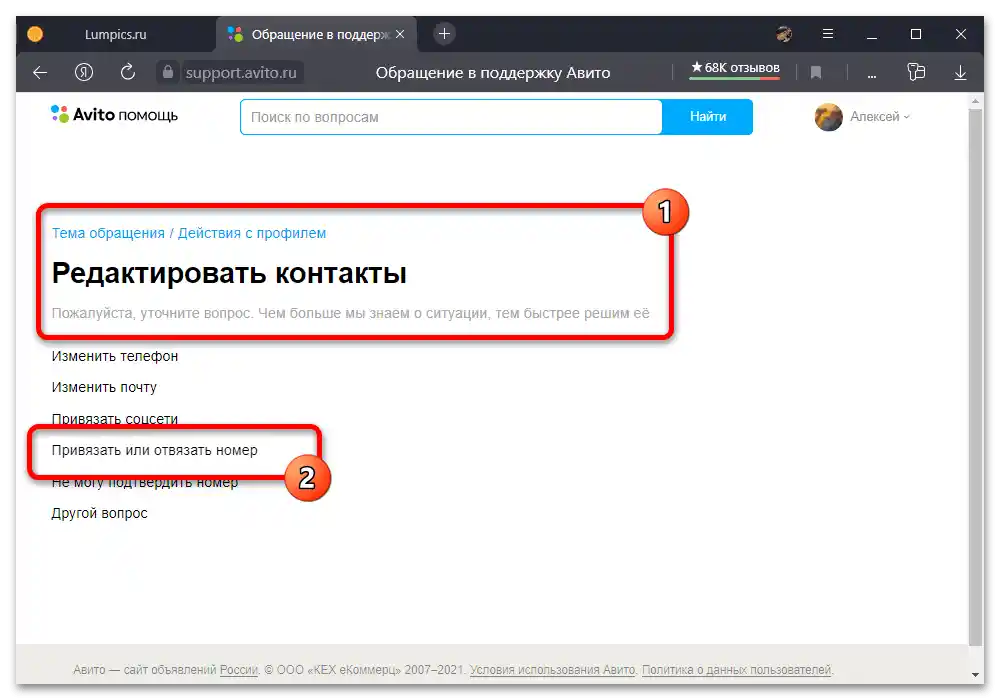Choose Другой вопрос option
Viewport: 1000px width, 700px height.
[x=99, y=513]
